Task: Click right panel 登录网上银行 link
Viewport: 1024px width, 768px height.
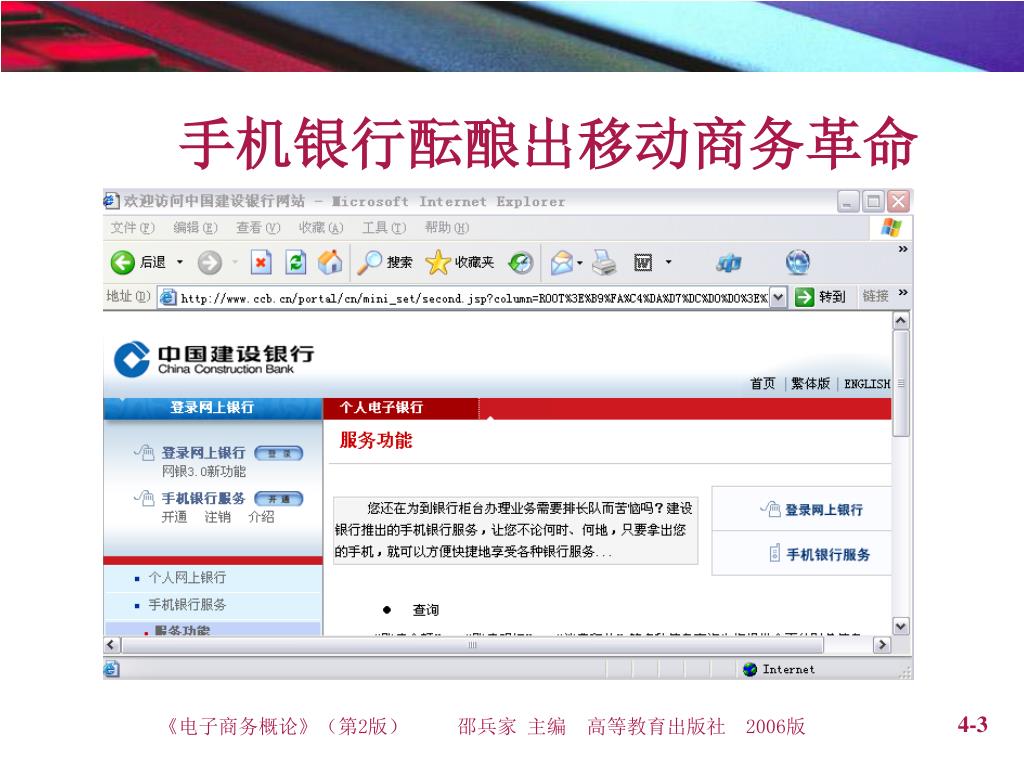Action: tap(824, 510)
